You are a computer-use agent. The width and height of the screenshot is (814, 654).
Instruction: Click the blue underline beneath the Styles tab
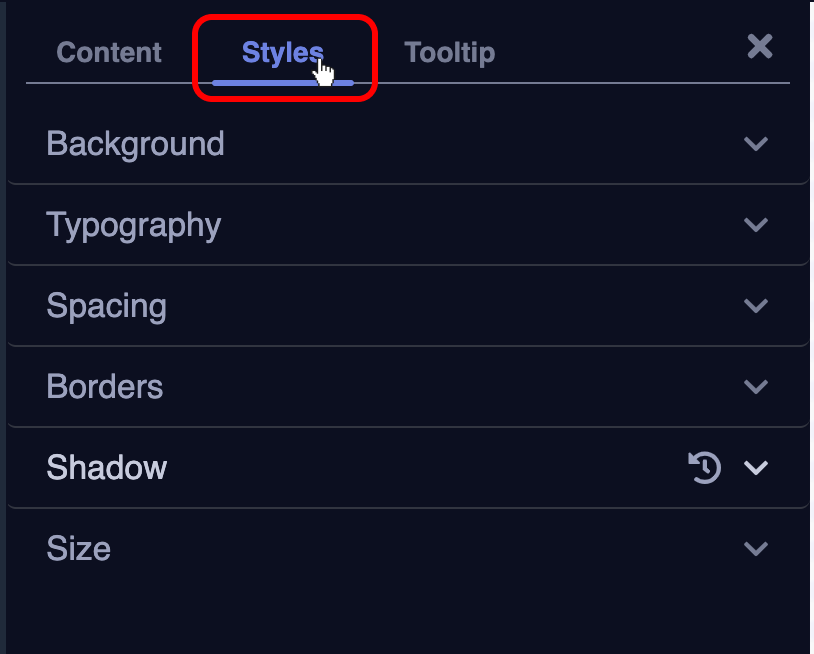tap(282, 82)
